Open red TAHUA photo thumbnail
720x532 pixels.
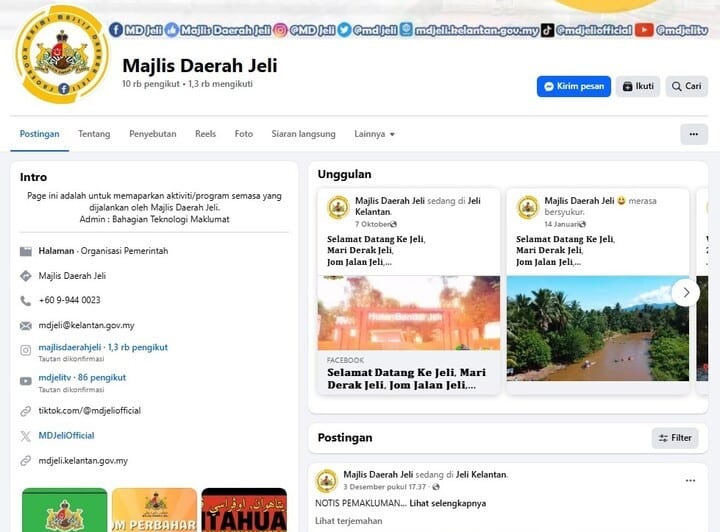pos(244,510)
